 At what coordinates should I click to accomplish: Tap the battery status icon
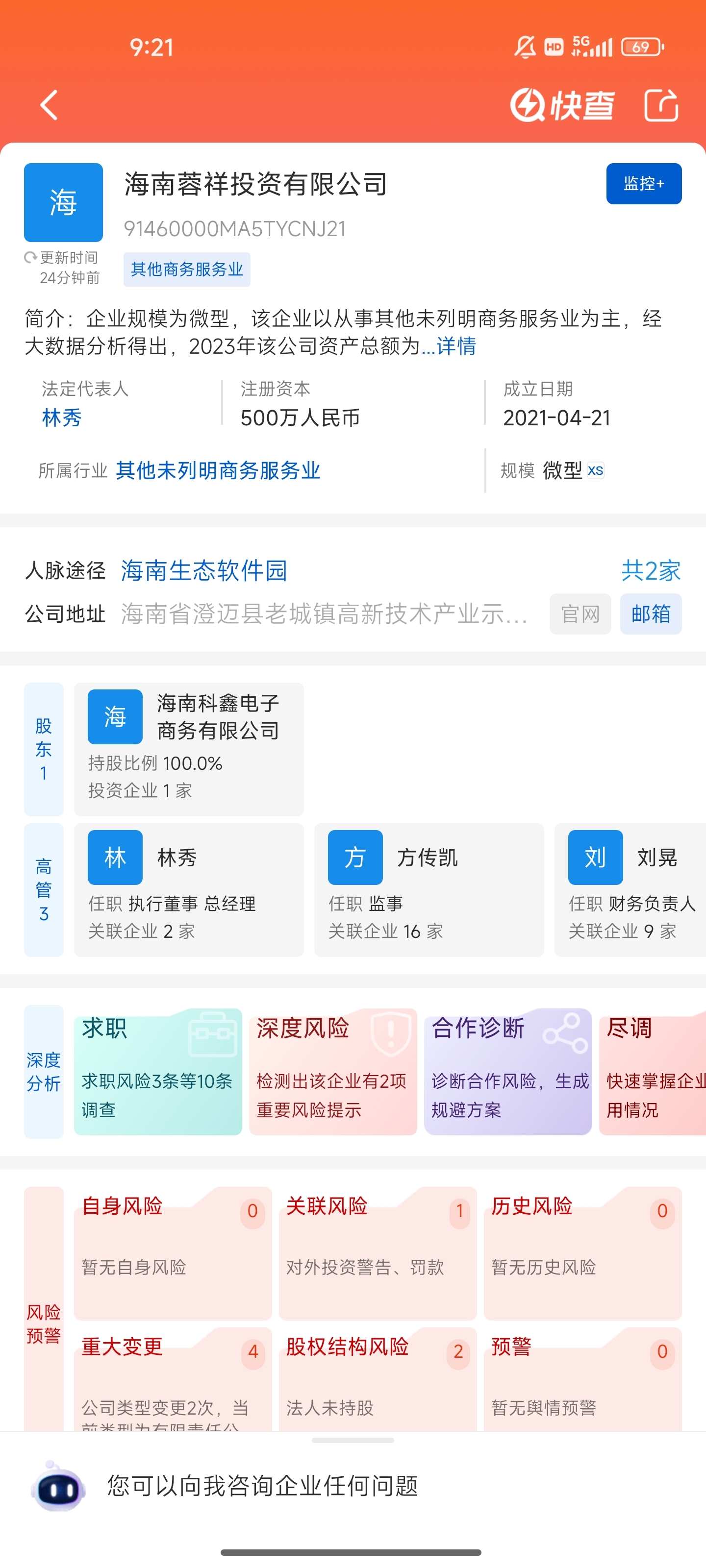point(643,47)
